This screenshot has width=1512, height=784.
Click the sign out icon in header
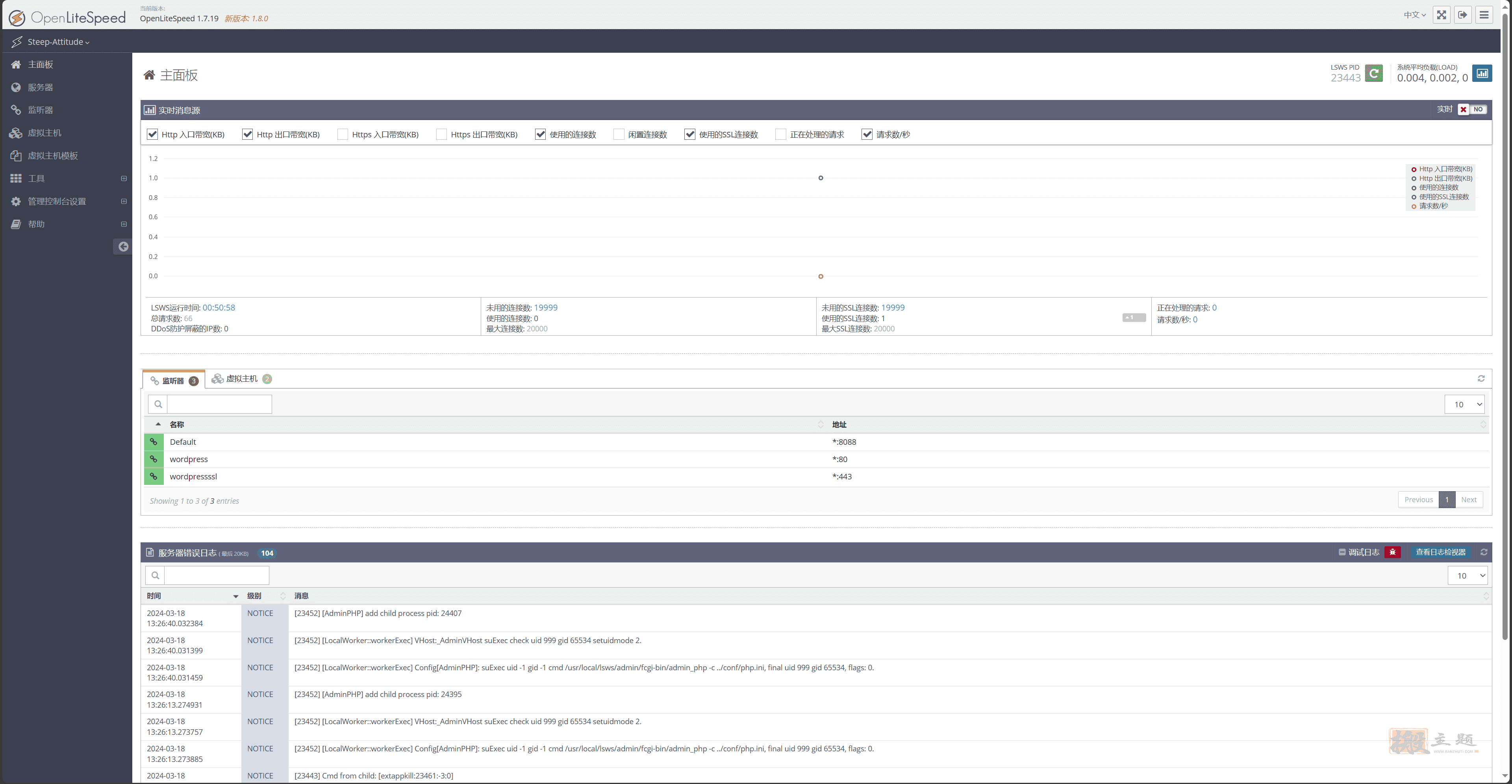(x=1463, y=15)
